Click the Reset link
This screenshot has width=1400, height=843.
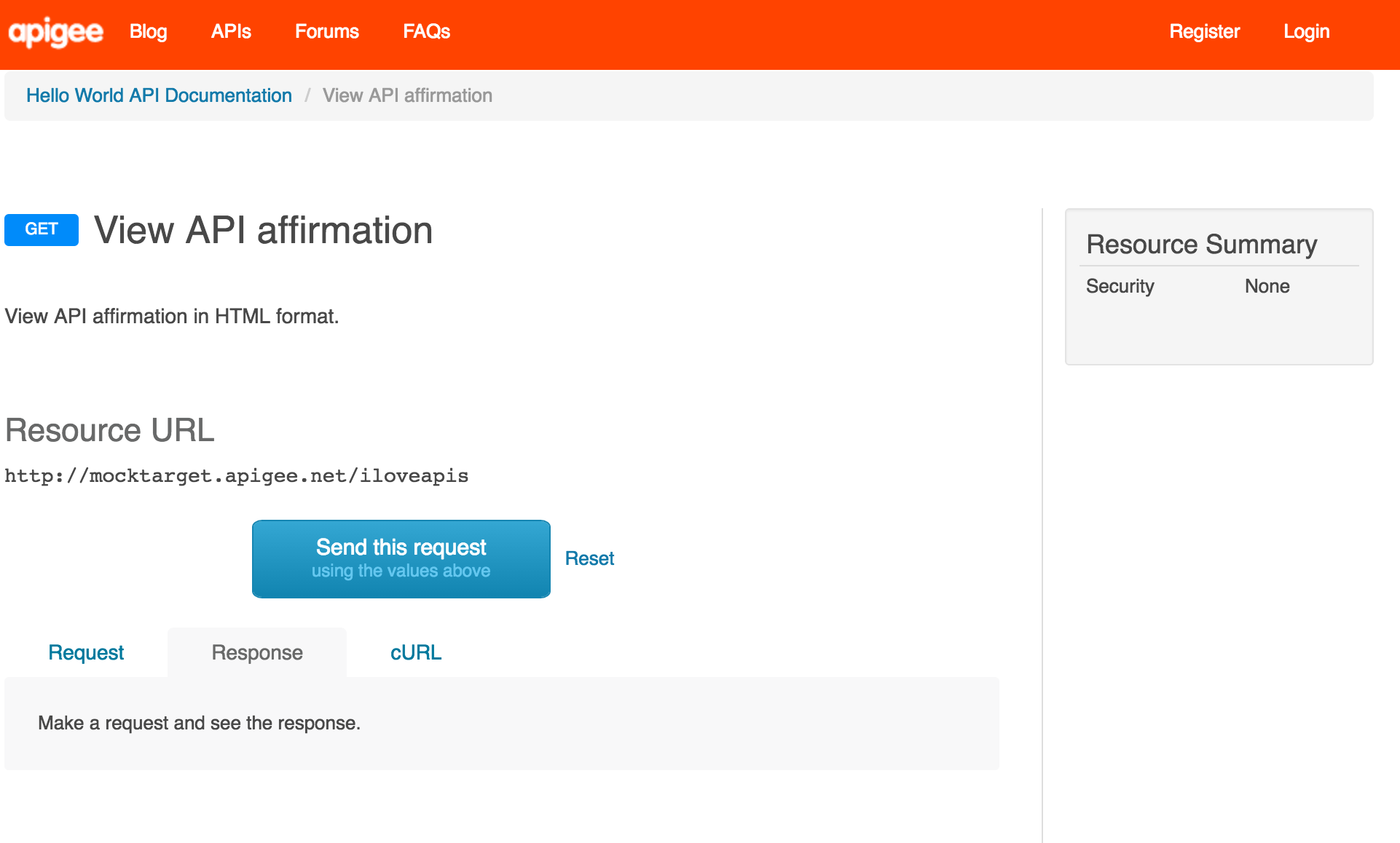[x=589, y=558]
